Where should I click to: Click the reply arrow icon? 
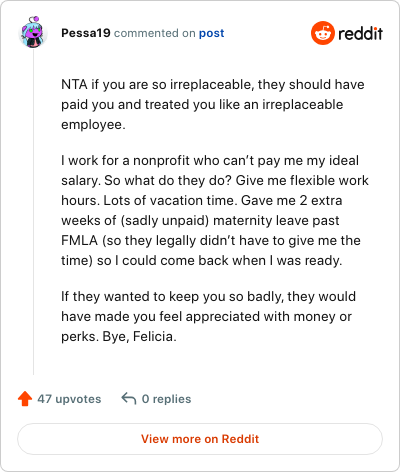coord(129,398)
